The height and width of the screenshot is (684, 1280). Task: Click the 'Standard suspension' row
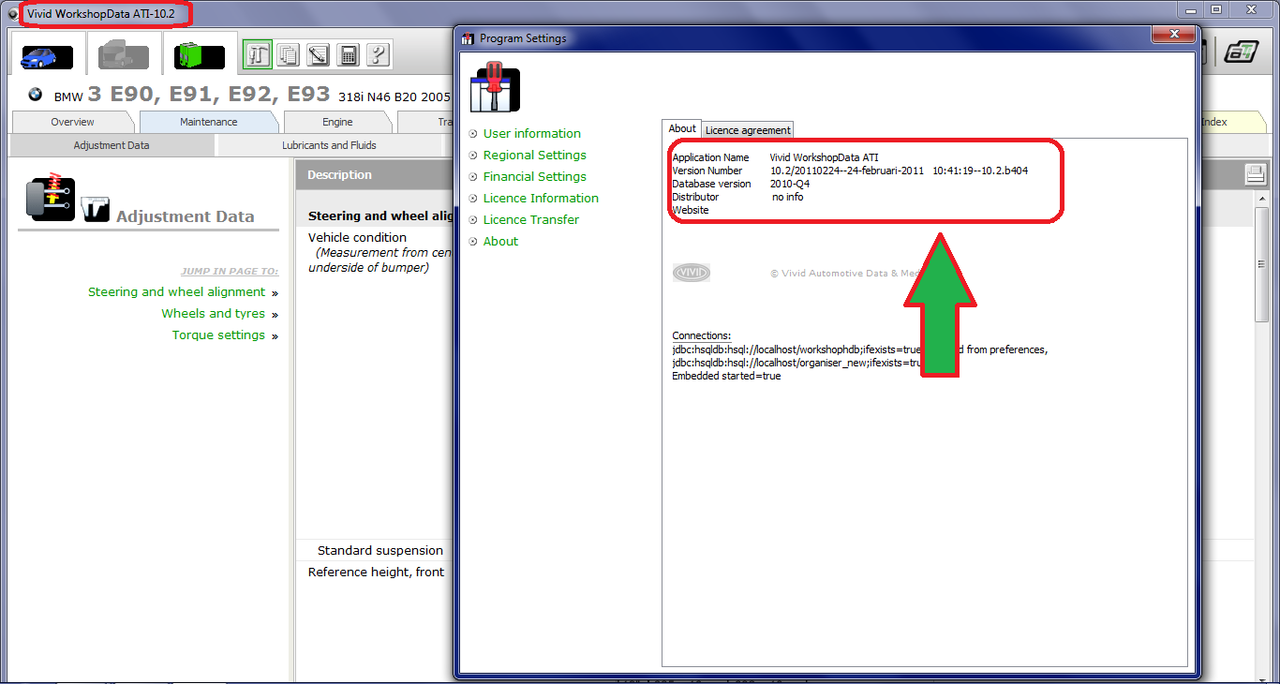pos(380,550)
